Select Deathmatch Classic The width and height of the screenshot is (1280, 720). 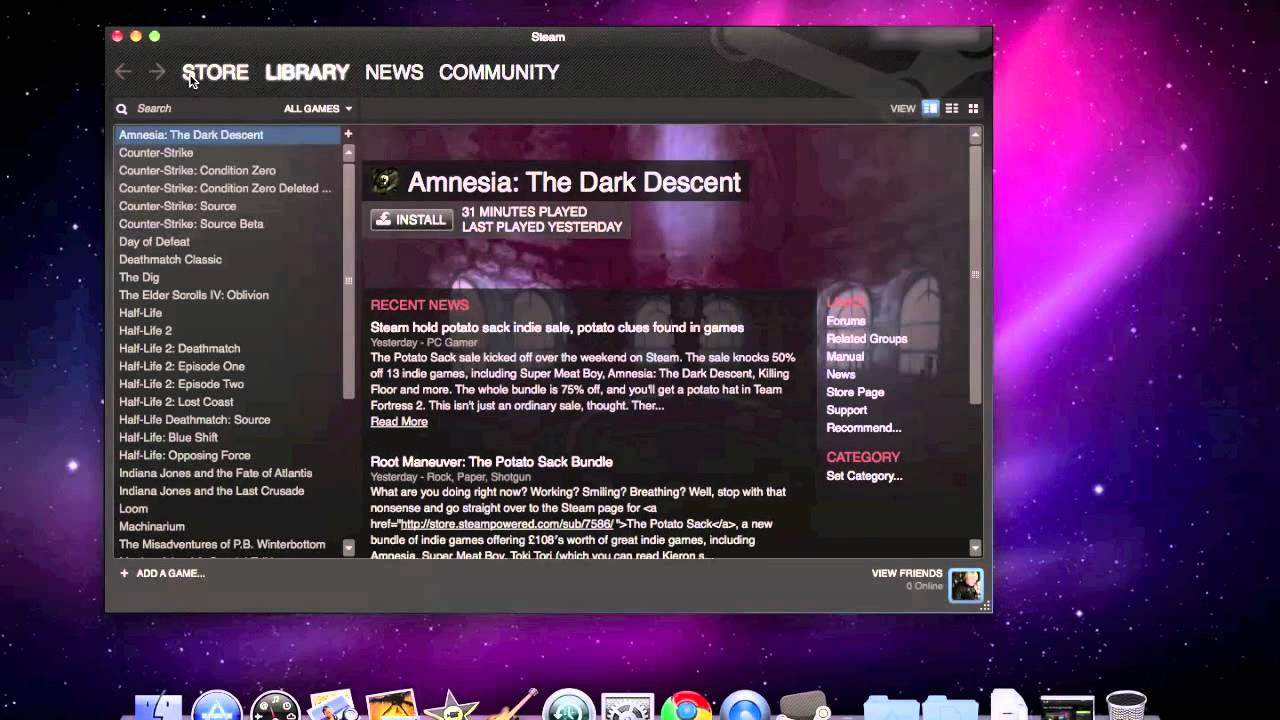(228, 260)
